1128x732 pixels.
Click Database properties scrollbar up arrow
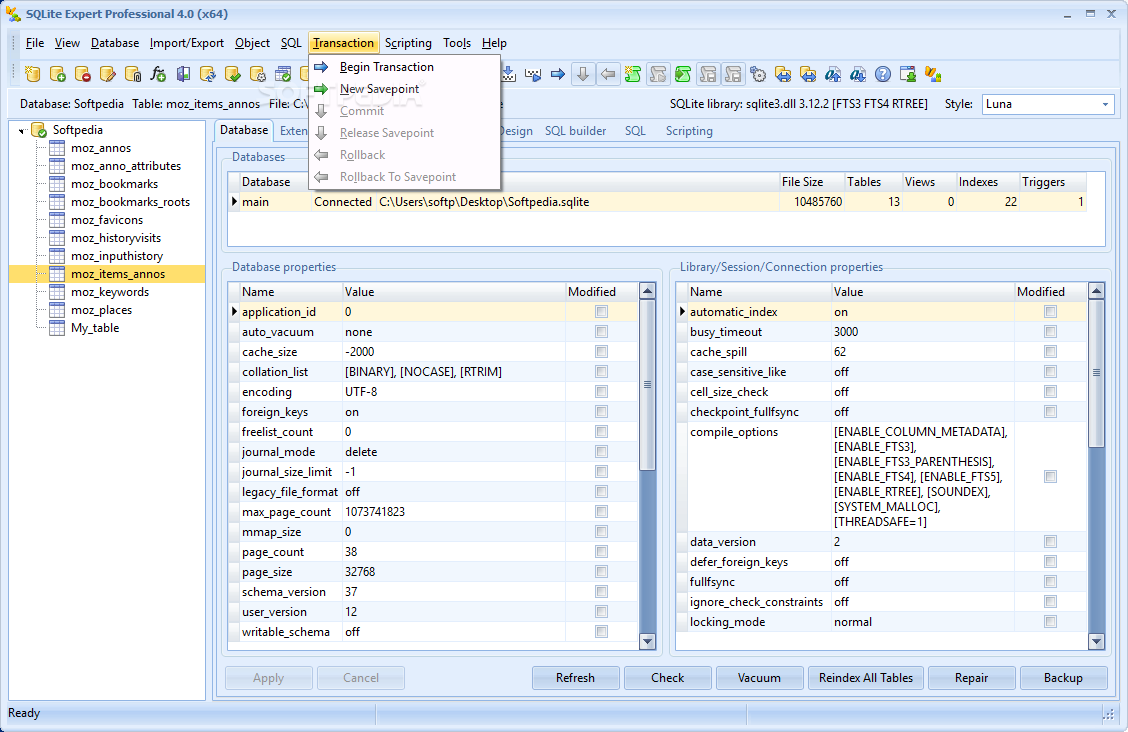click(647, 292)
